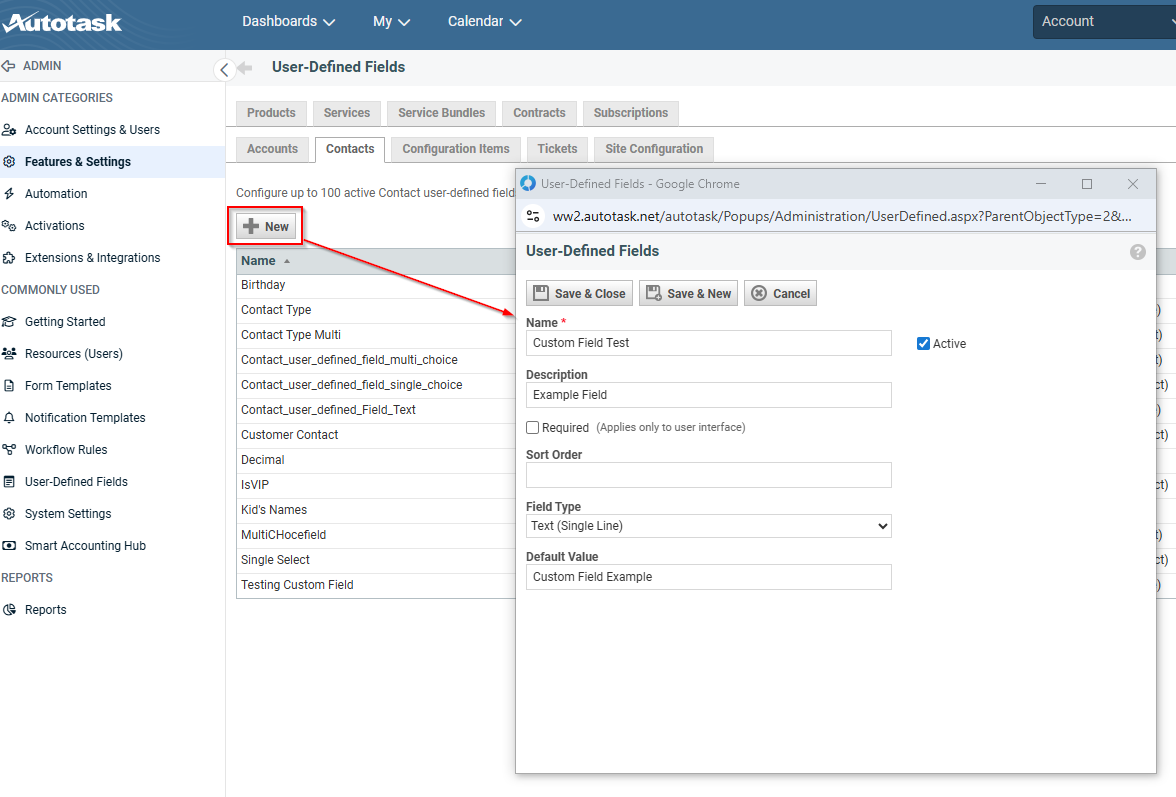Click the Save & Close button

(x=579, y=293)
